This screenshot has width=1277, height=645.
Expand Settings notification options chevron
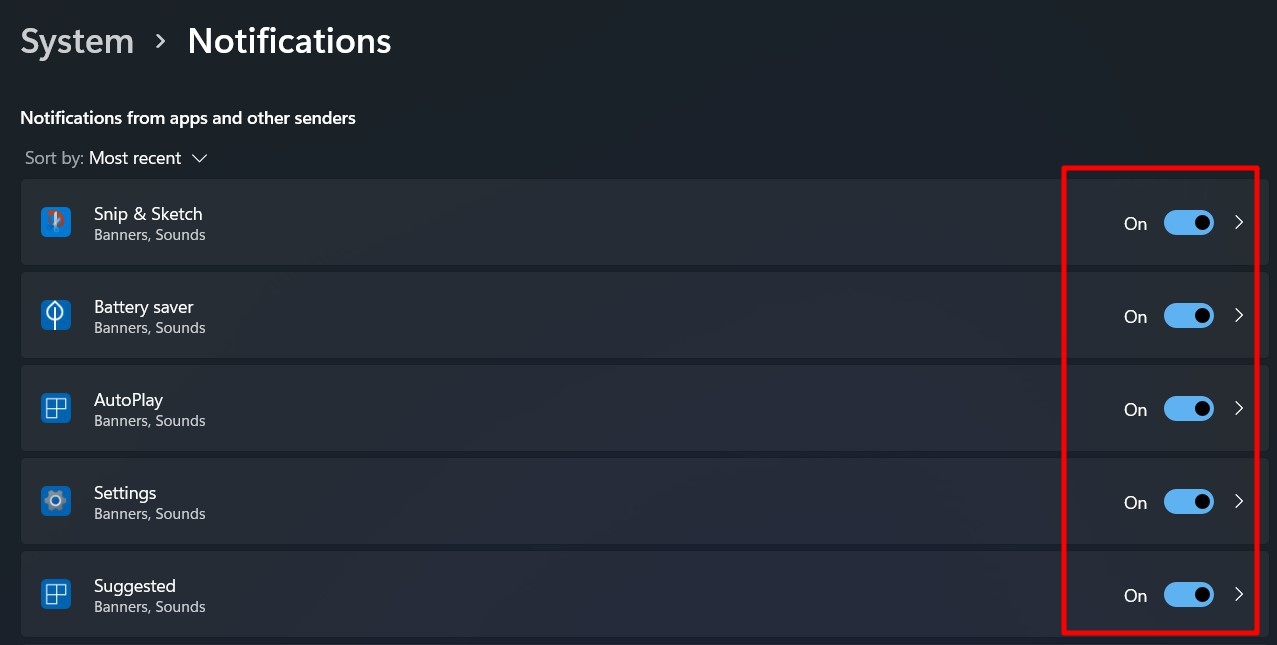tap(1239, 502)
